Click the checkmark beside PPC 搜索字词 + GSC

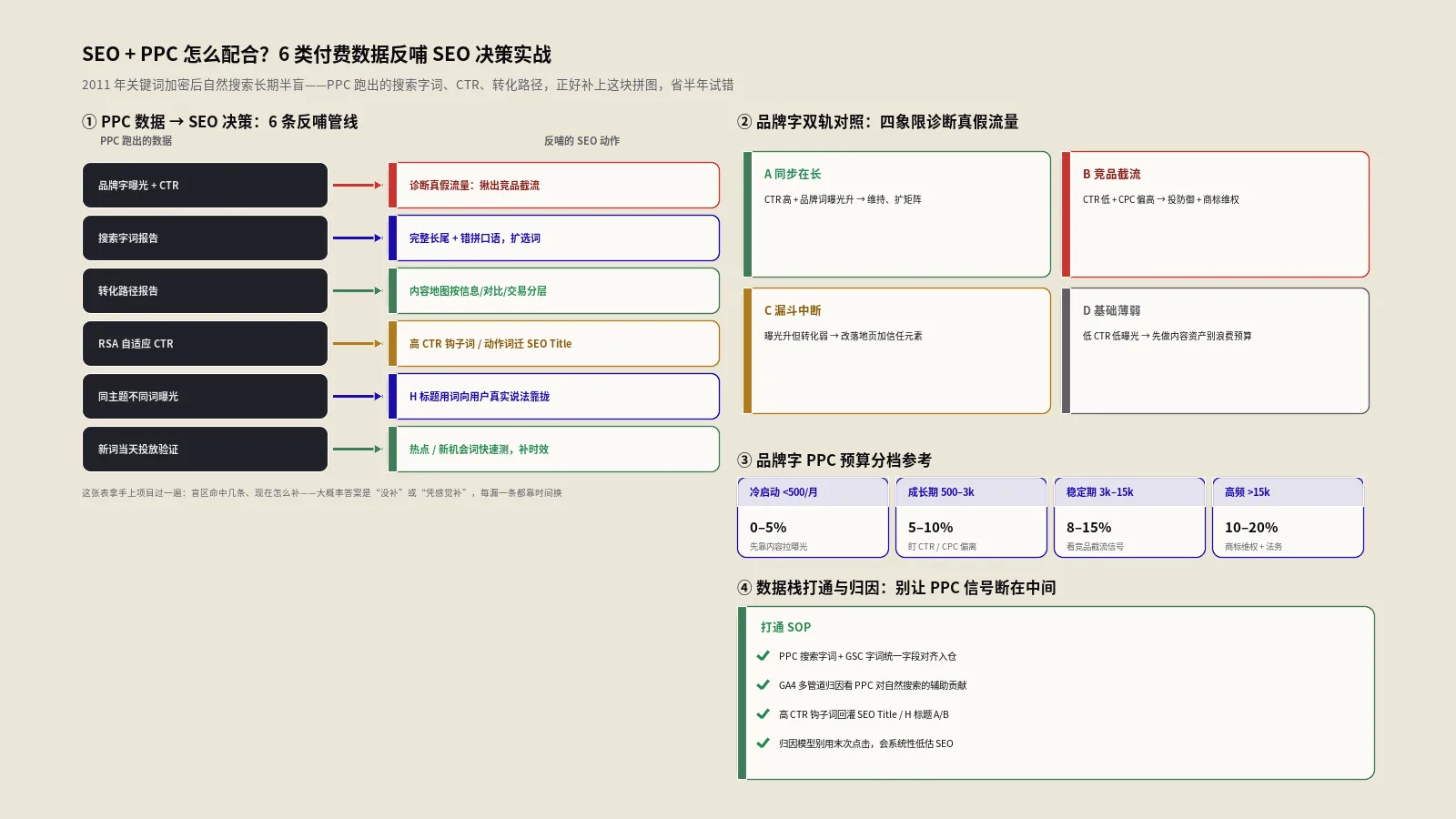pyautogui.click(x=763, y=655)
